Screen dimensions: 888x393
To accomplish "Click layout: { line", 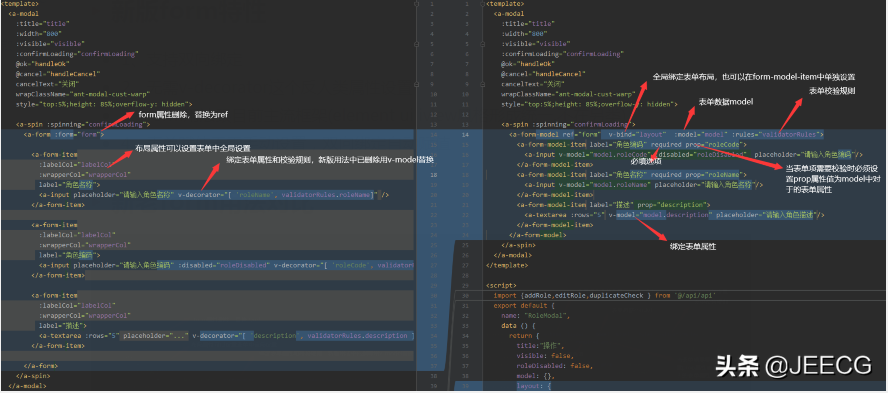I will [533, 386].
